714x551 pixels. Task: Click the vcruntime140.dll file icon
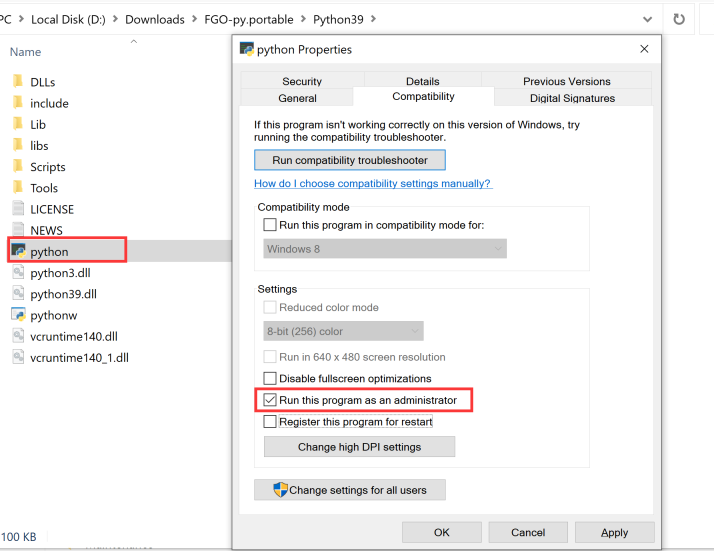pyautogui.click(x=18, y=336)
